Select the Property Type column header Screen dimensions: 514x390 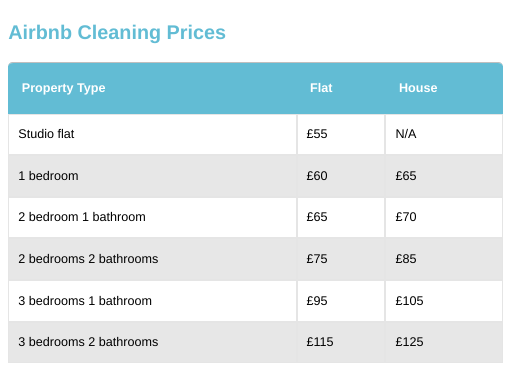[63, 88]
